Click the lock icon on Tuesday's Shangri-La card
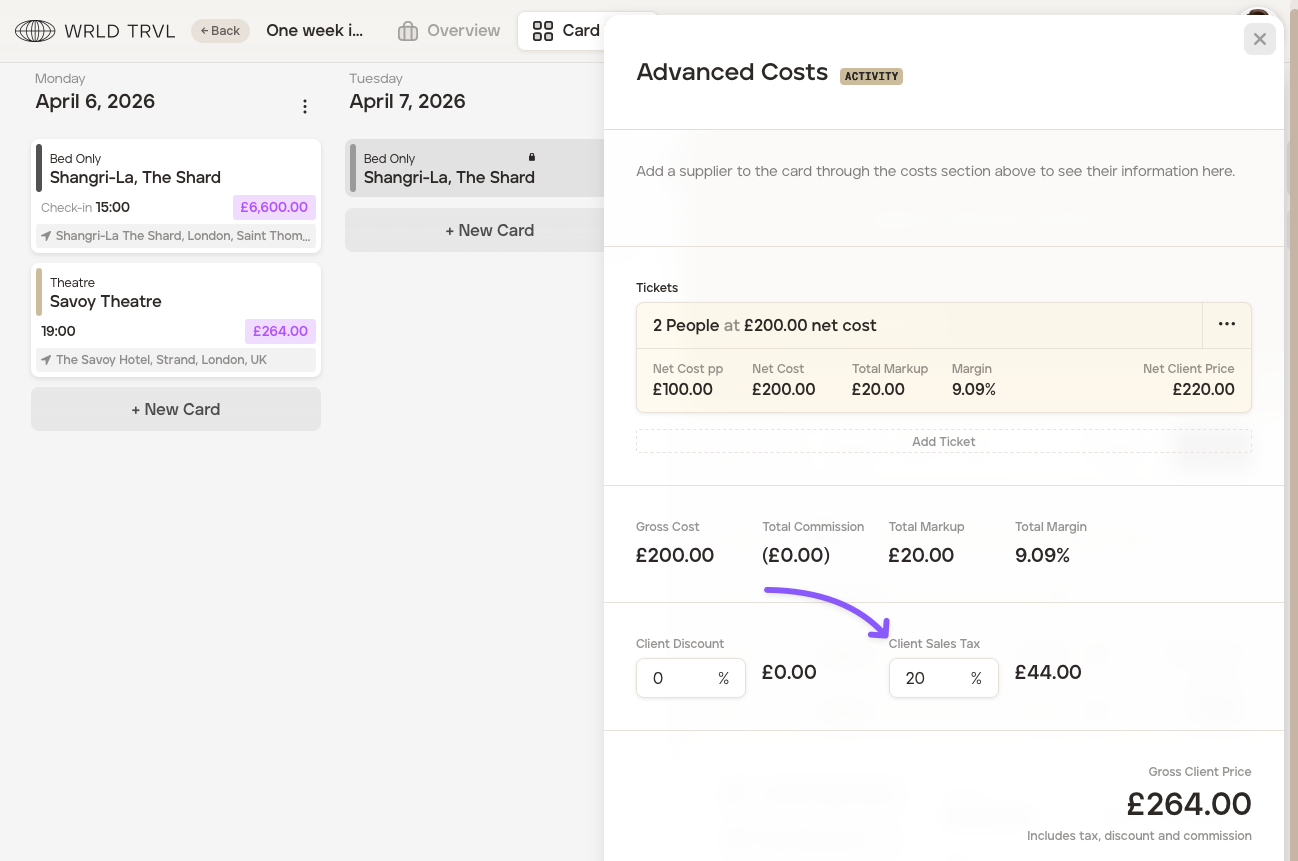1298x861 pixels. 532,157
